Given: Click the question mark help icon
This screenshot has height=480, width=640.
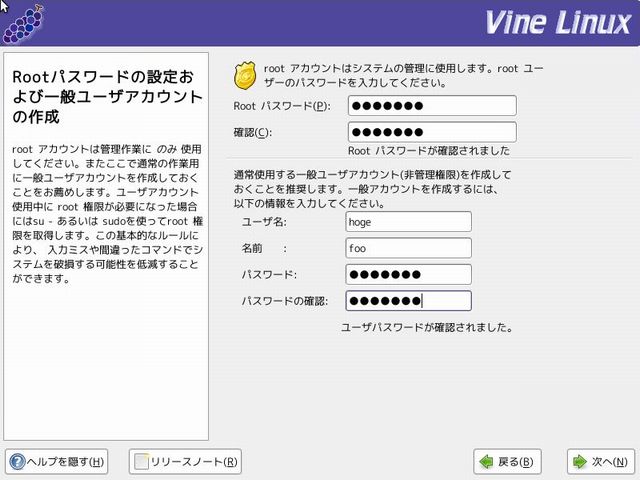Looking at the screenshot, I should (x=17, y=462).
